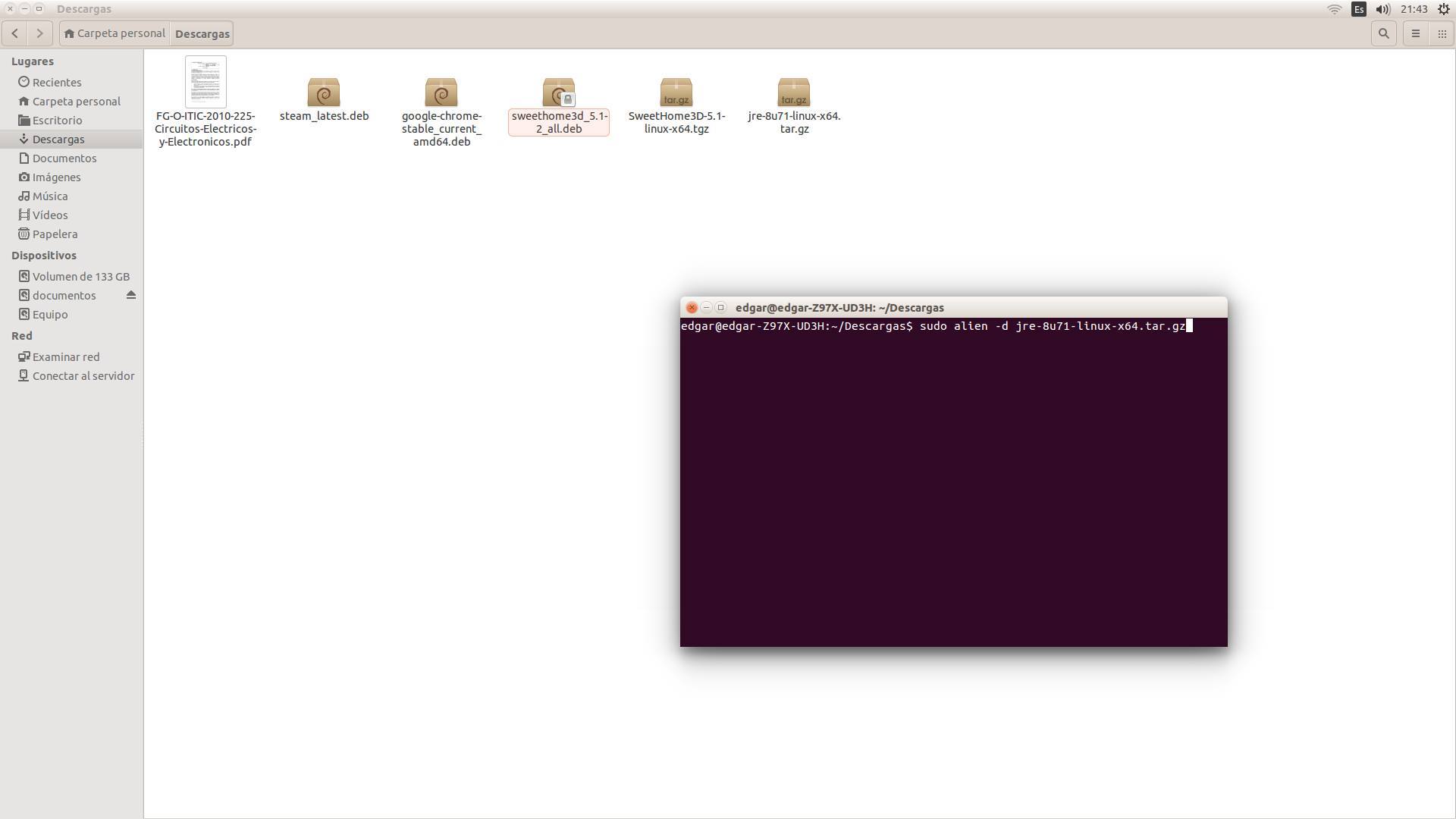Eject the documentos volume
This screenshot has width=1456, height=819.
[131, 295]
